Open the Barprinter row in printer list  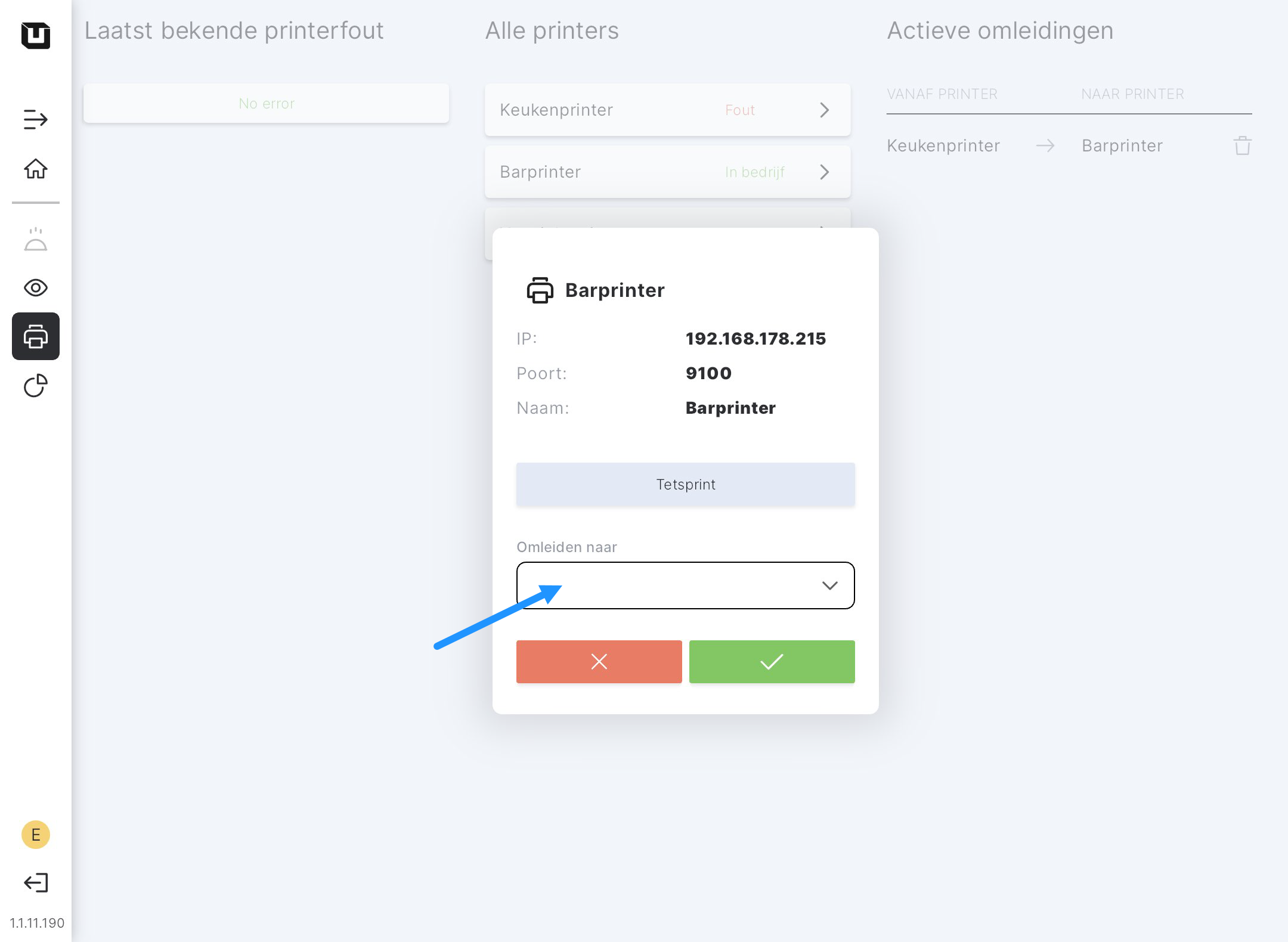point(667,172)
